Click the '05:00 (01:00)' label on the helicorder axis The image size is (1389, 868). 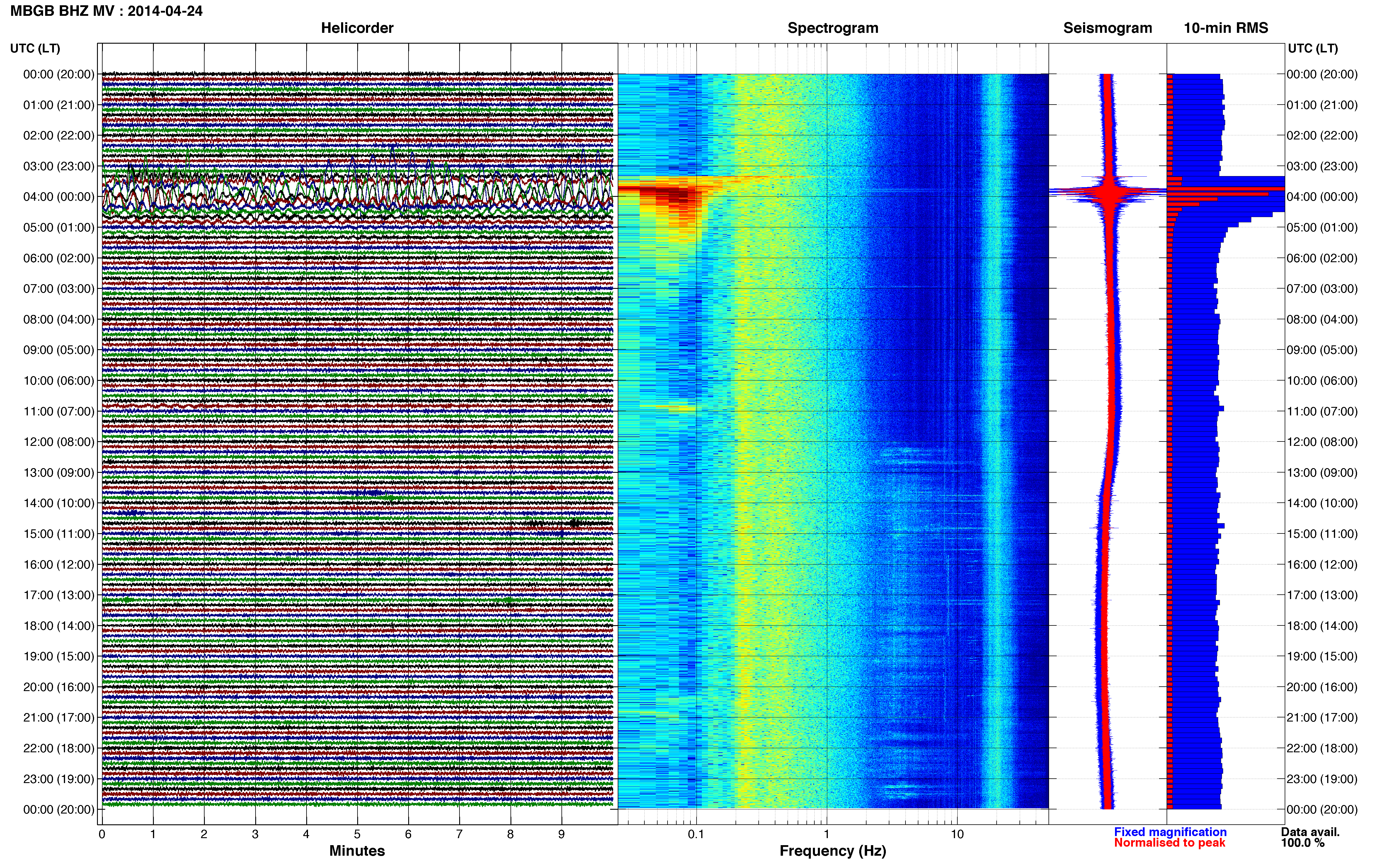point(59,227)
